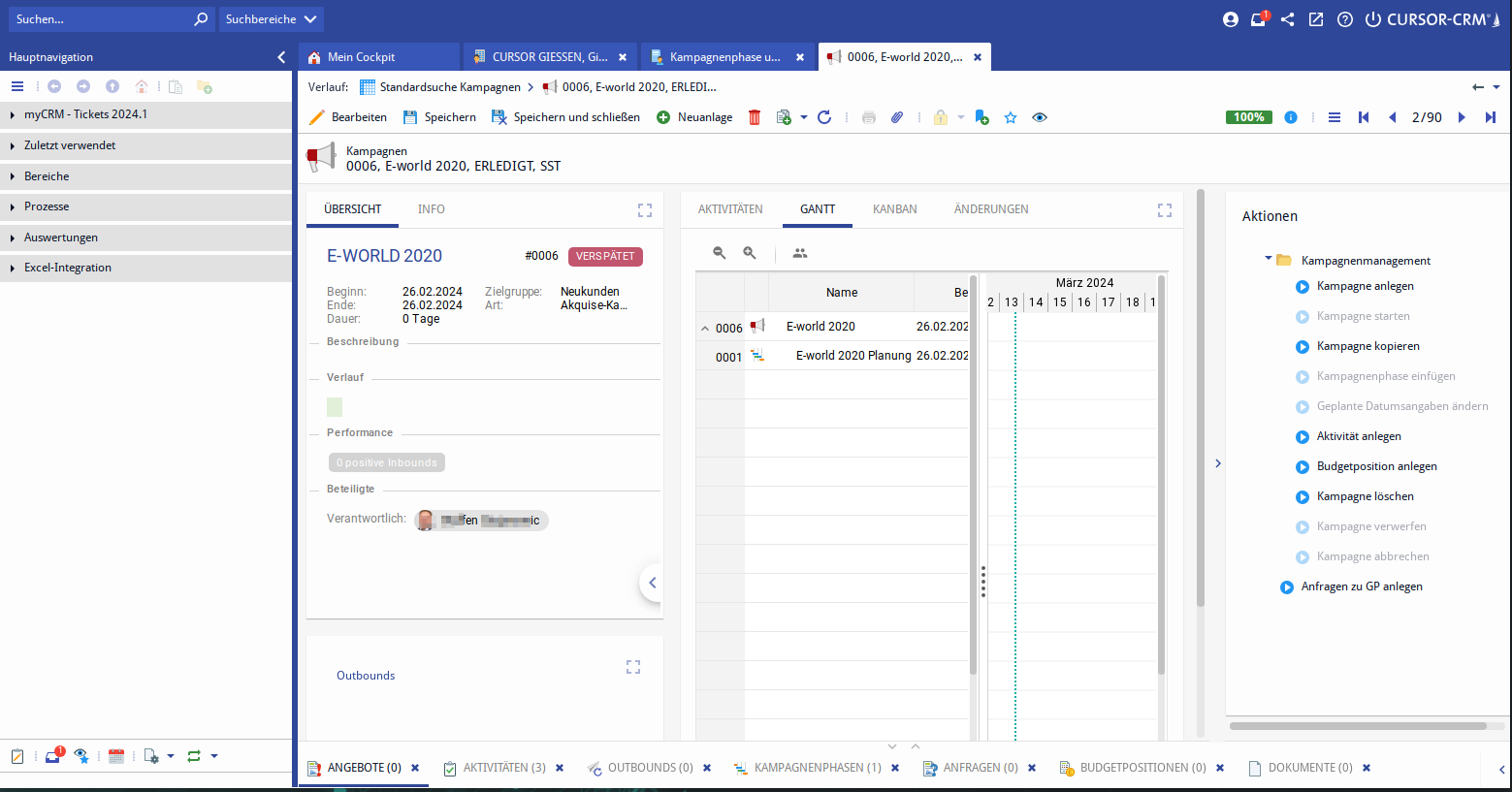Maximize the Übersicht panel
1512x792 pixels.
pos(645,210)
